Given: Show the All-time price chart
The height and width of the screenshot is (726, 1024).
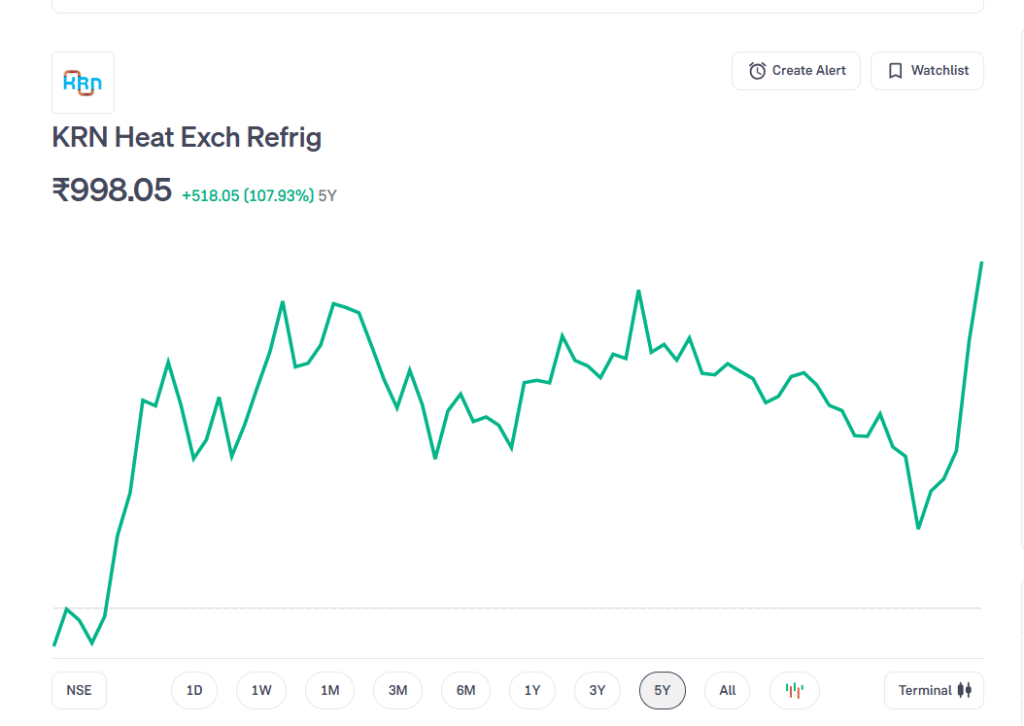Looking at the screenshot, I should pos(727,690).
